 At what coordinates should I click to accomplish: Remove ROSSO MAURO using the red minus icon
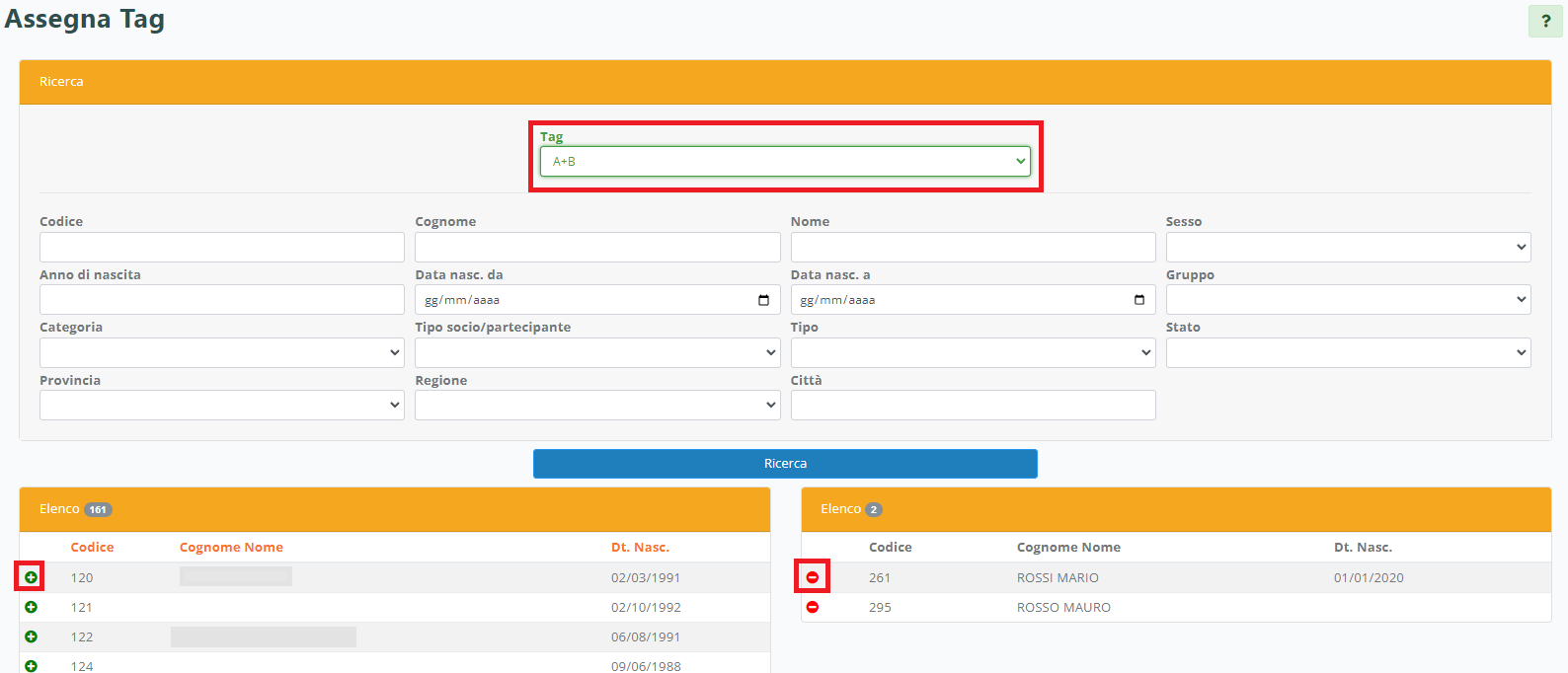tap(813, 607)
